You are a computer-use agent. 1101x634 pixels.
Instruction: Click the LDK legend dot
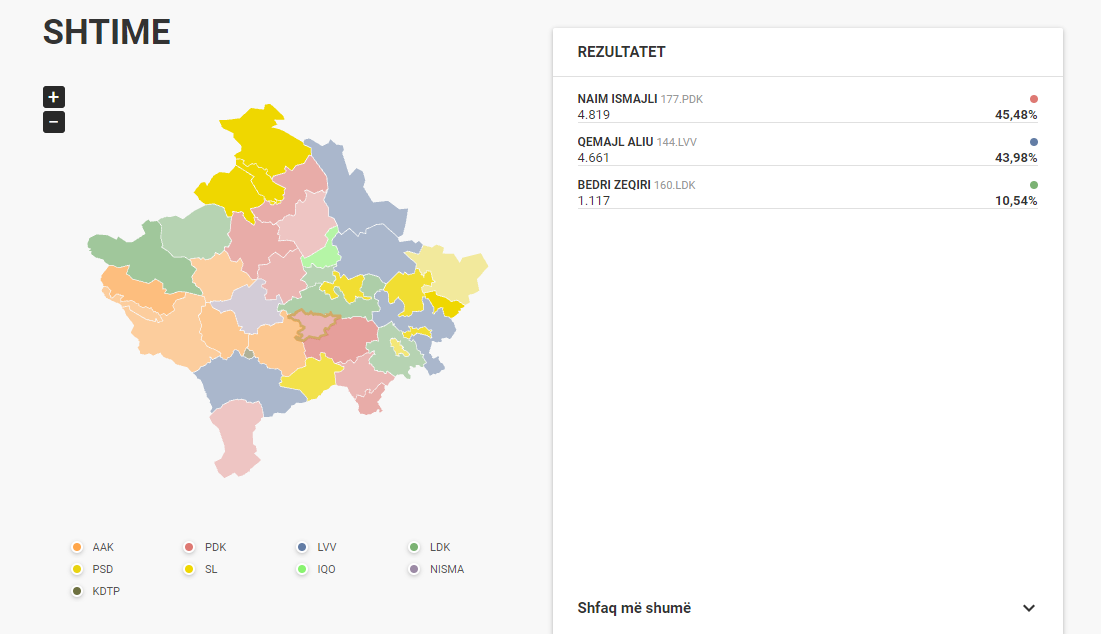click(x=414, y=547)
